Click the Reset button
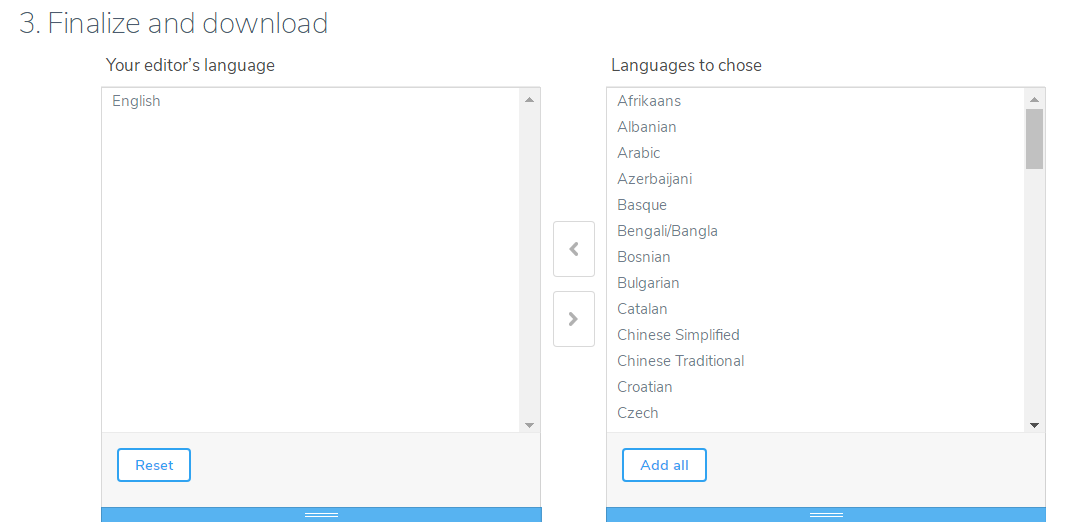Image resolution: width=1086 pixels, height=532 pixels. pos(154,465)
